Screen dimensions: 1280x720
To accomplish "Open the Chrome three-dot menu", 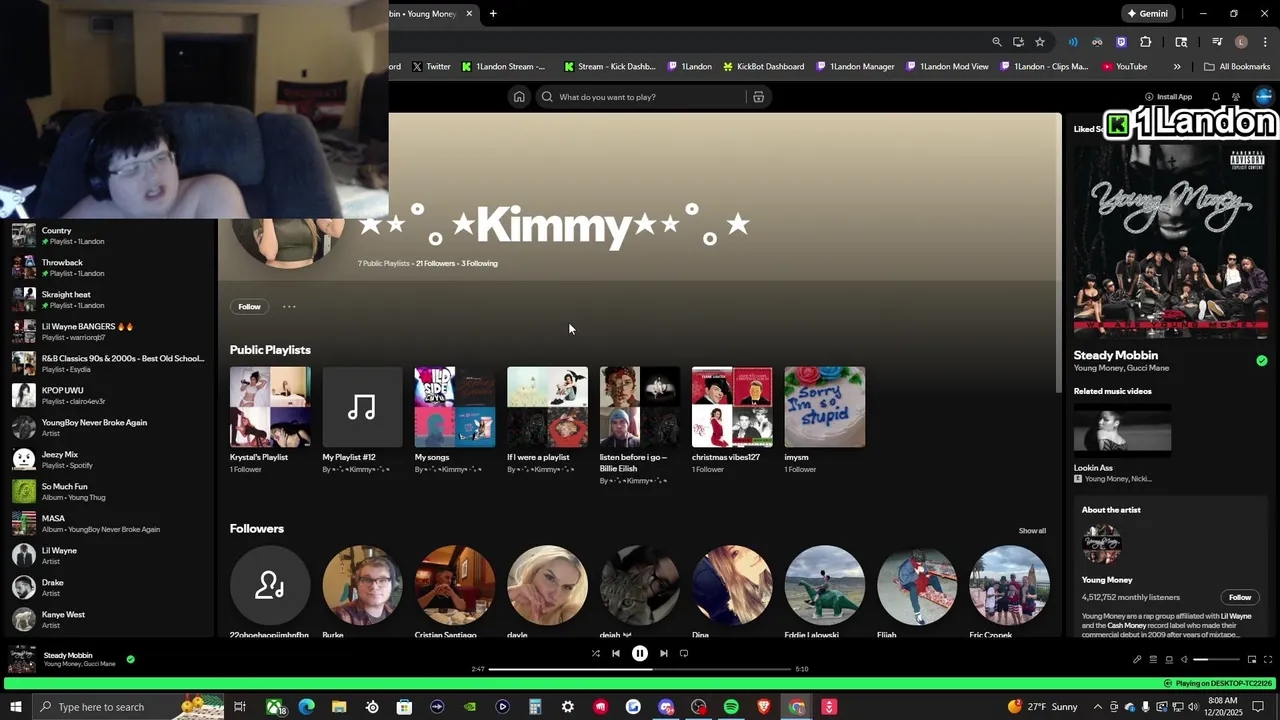I will (1265, 42).
